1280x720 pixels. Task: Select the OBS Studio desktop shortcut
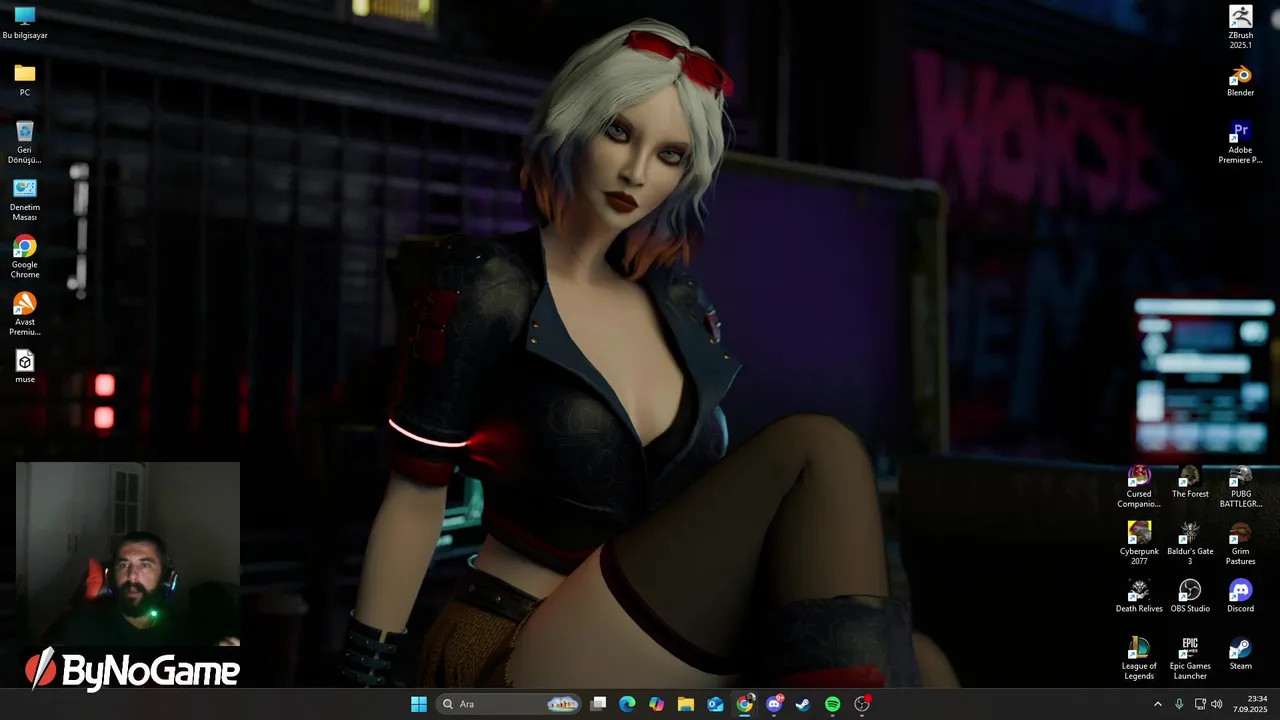1190,596
